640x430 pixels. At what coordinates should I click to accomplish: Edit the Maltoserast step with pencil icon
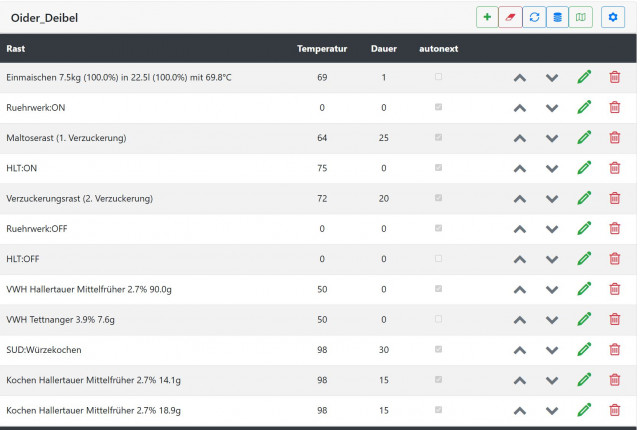(x=584, y=138)
